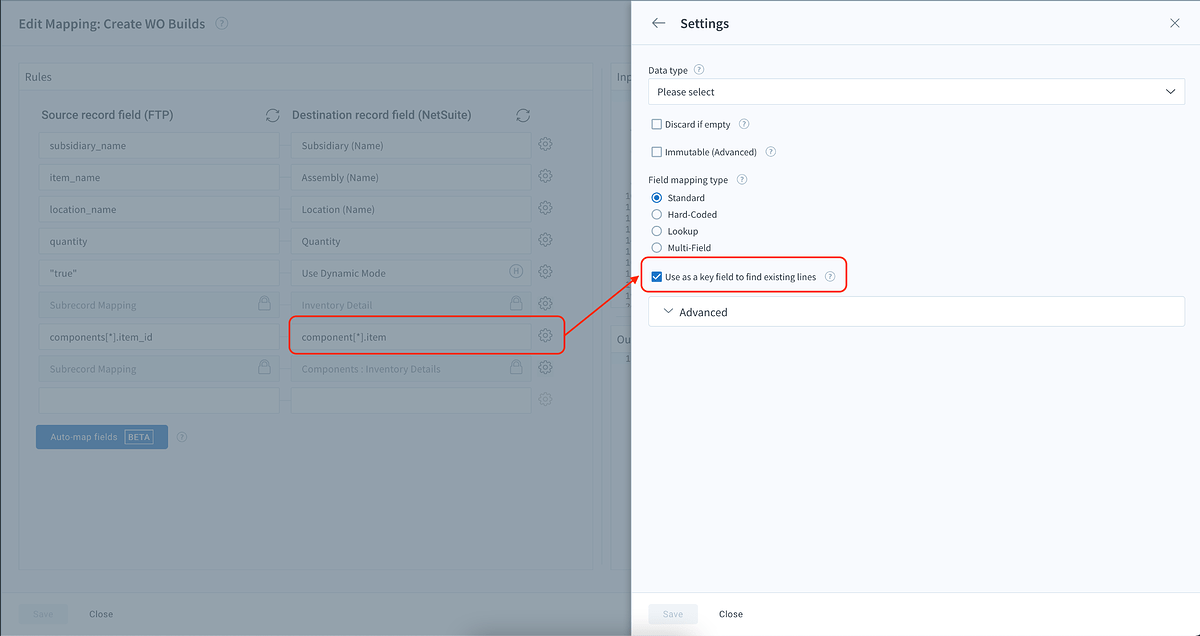The width and height of the screenshot is (1200, 636).
Task: Enable the Discard if empty checkbox
Action: pyautogui.click(x=657, y=124)
